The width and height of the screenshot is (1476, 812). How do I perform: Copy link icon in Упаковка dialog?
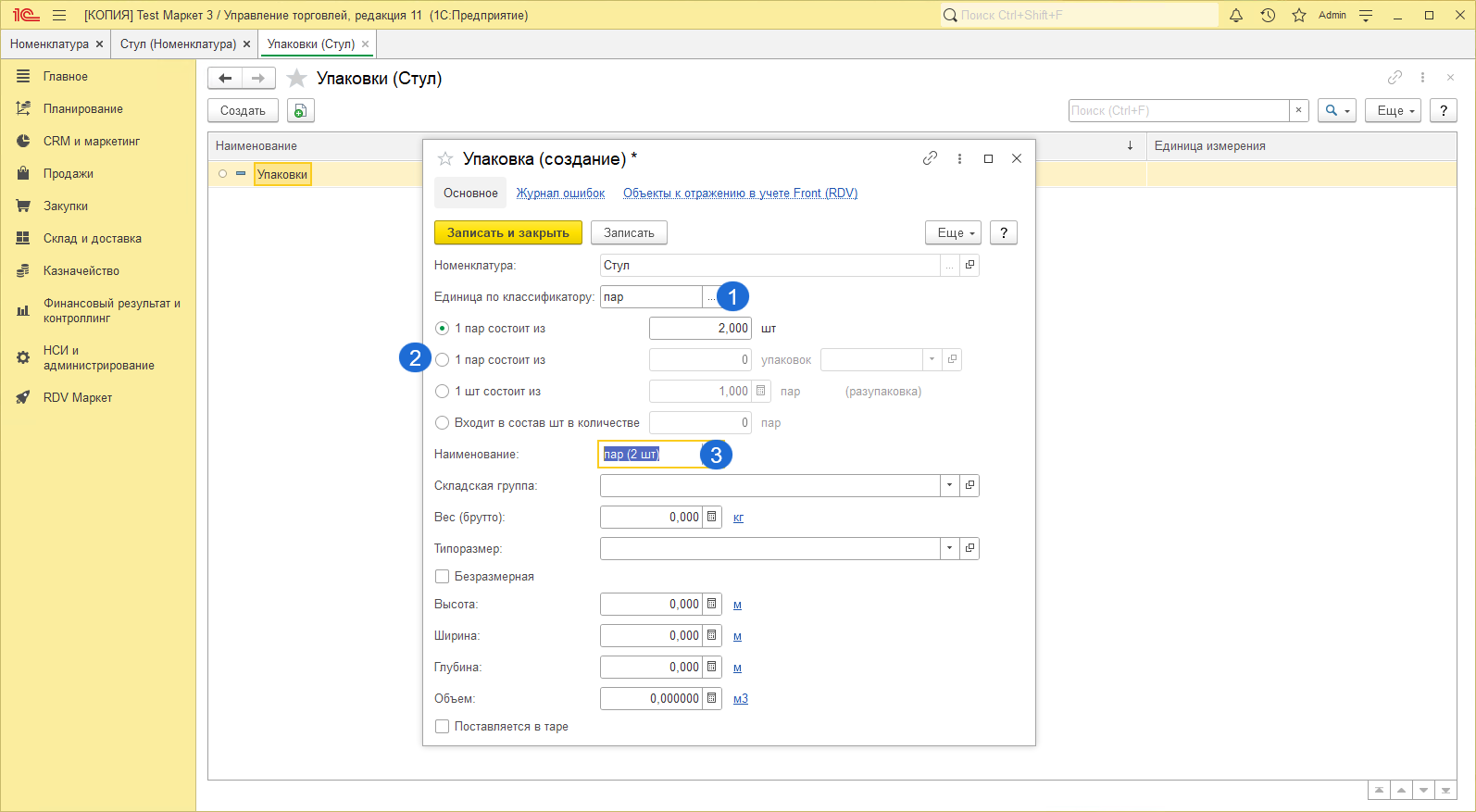[x=930, y=158]
